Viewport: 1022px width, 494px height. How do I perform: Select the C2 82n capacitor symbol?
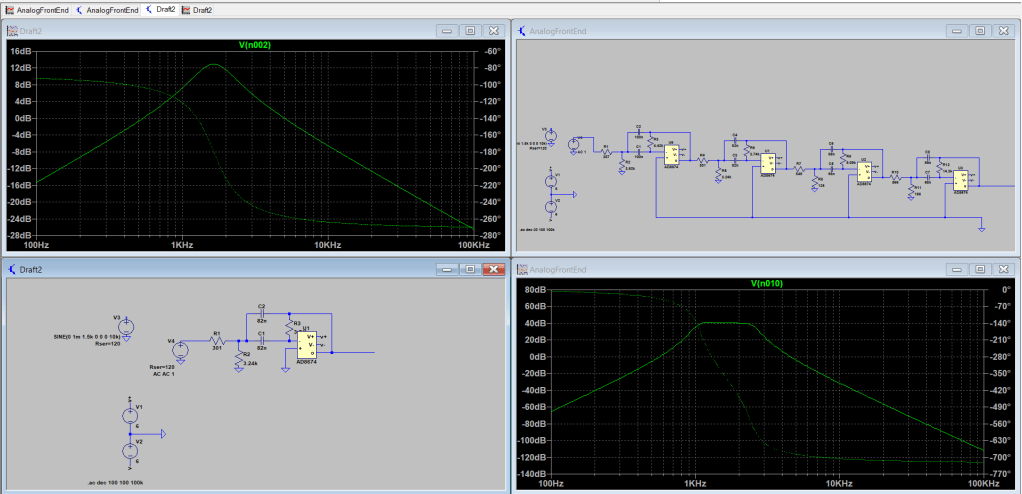262,313
